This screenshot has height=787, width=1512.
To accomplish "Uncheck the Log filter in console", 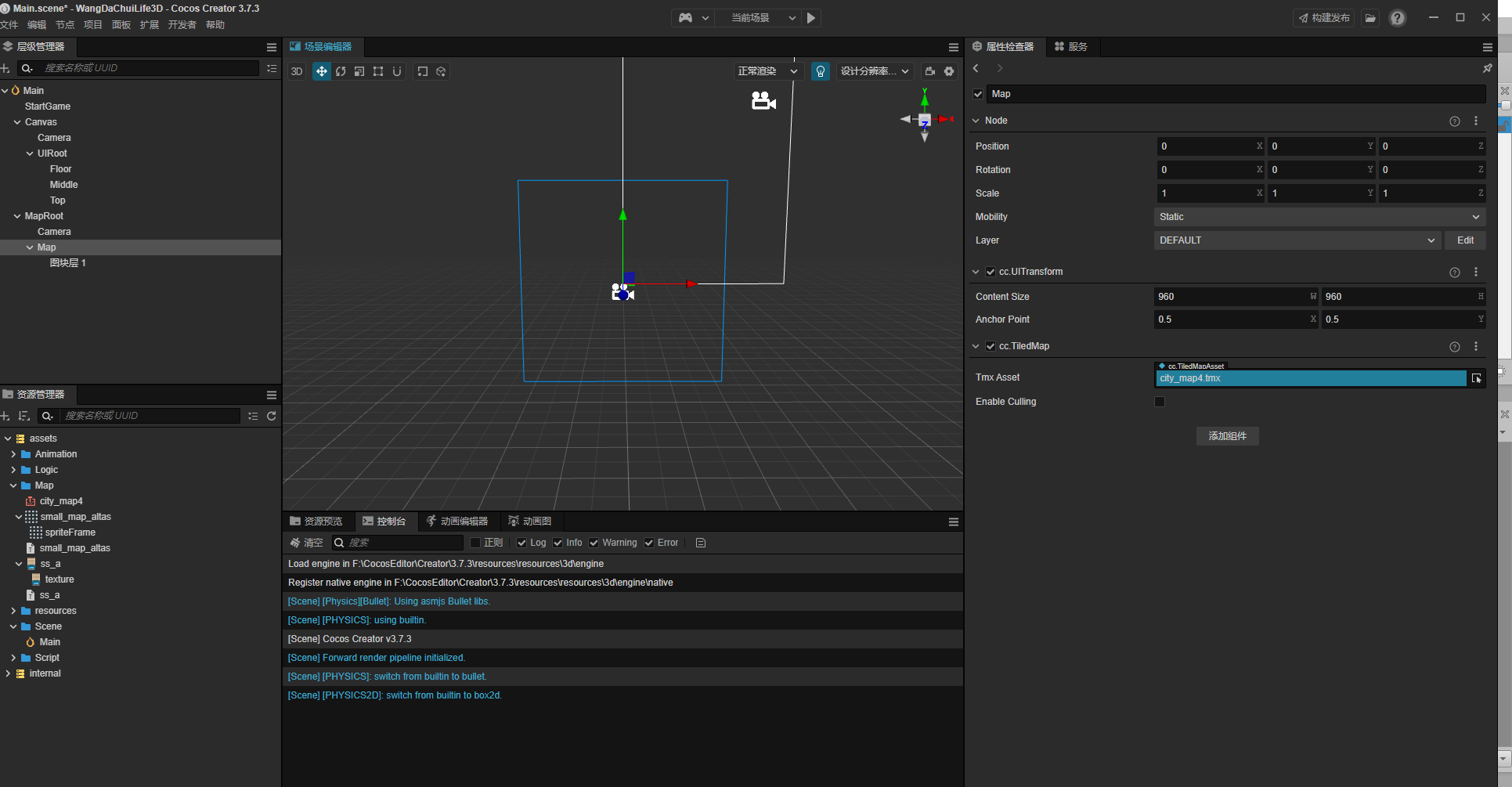I will click(x=521, y=543).
